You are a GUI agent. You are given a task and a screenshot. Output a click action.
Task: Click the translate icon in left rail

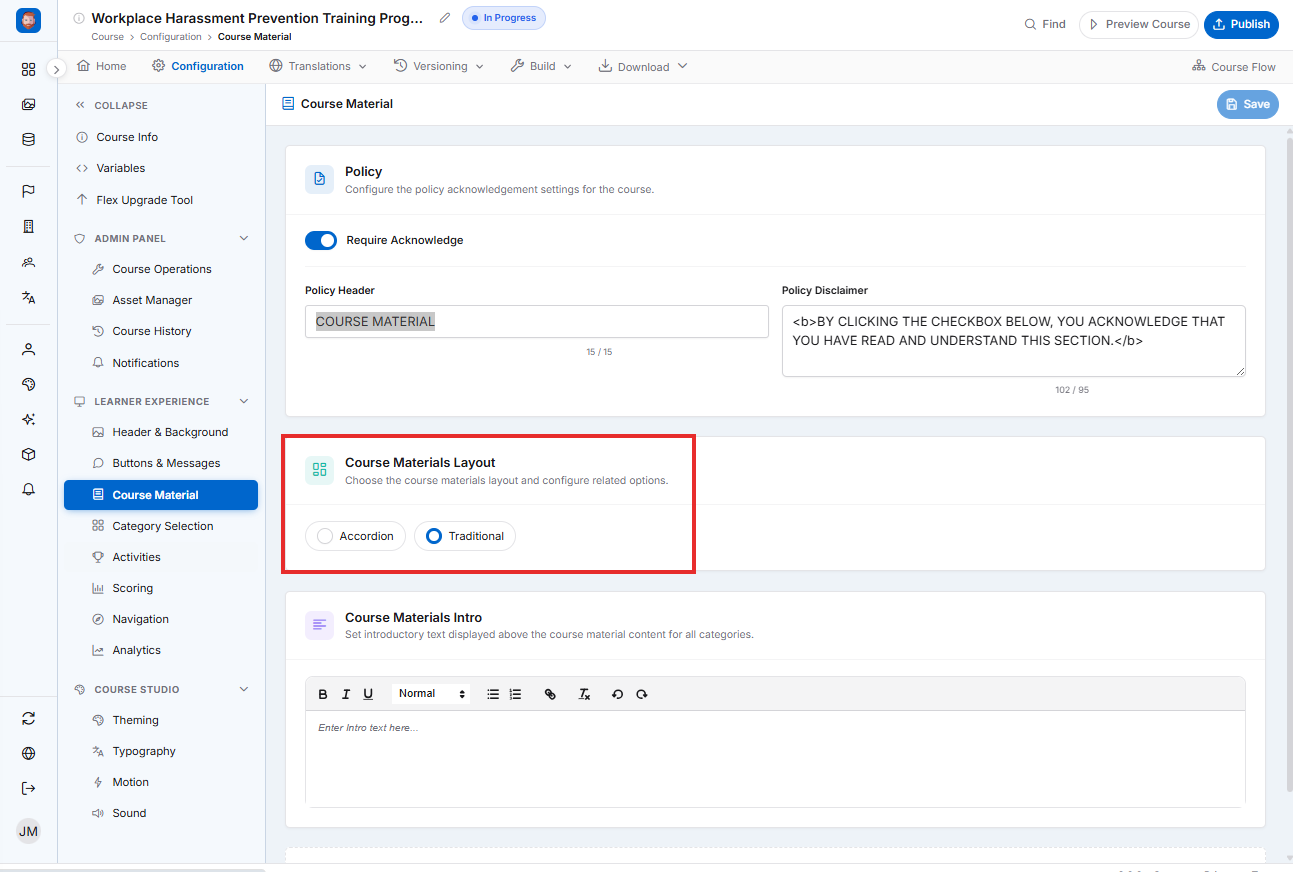(x=28, y=297)
